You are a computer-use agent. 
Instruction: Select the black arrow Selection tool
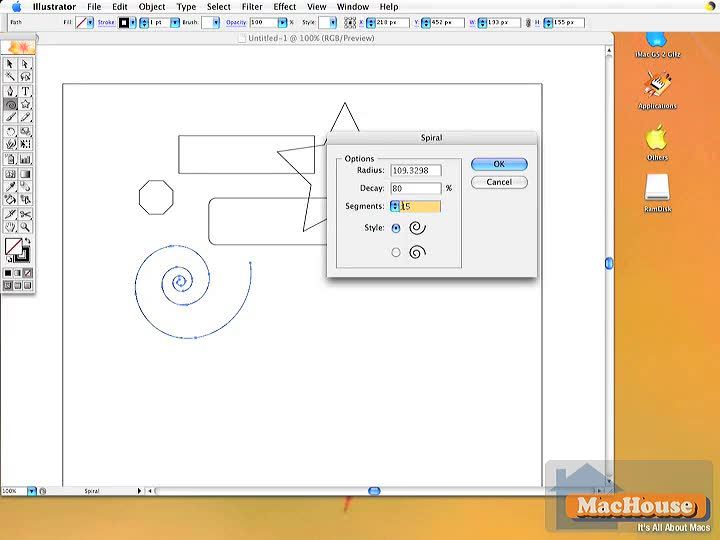[x=10, y=63]
